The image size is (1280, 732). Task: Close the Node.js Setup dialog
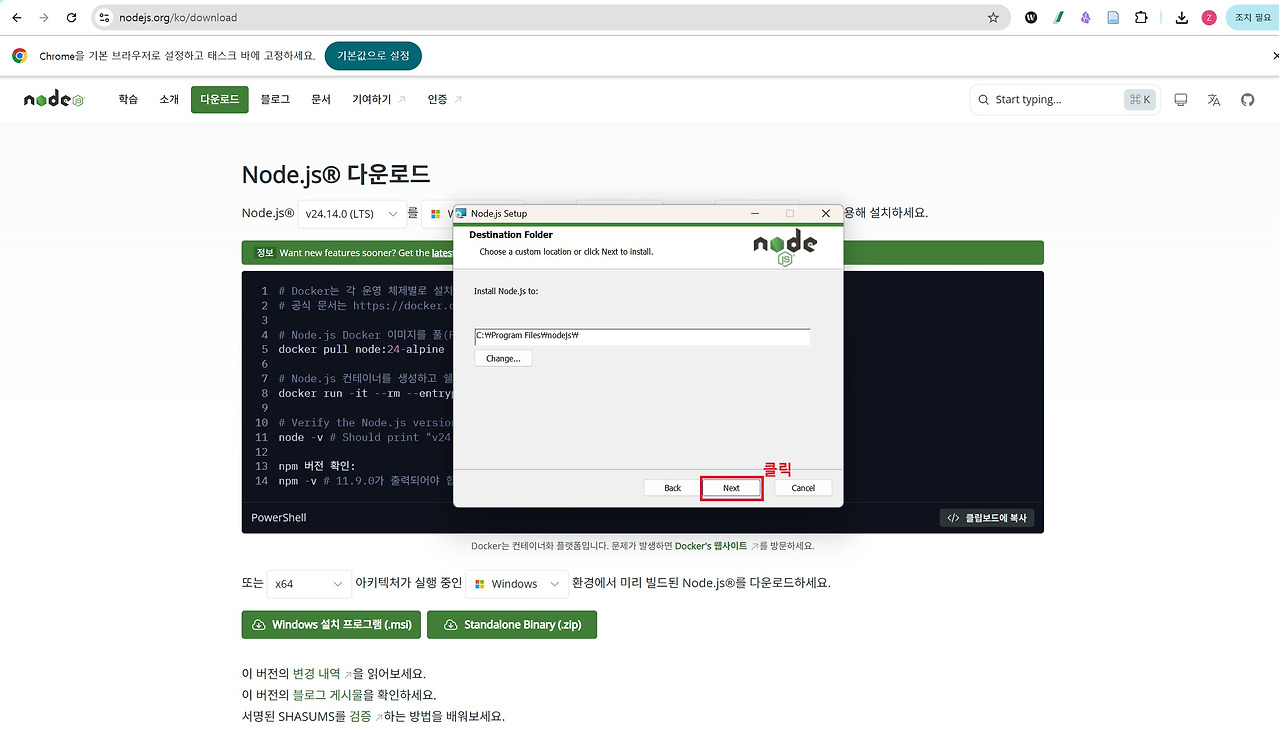(x=826, y=213)
